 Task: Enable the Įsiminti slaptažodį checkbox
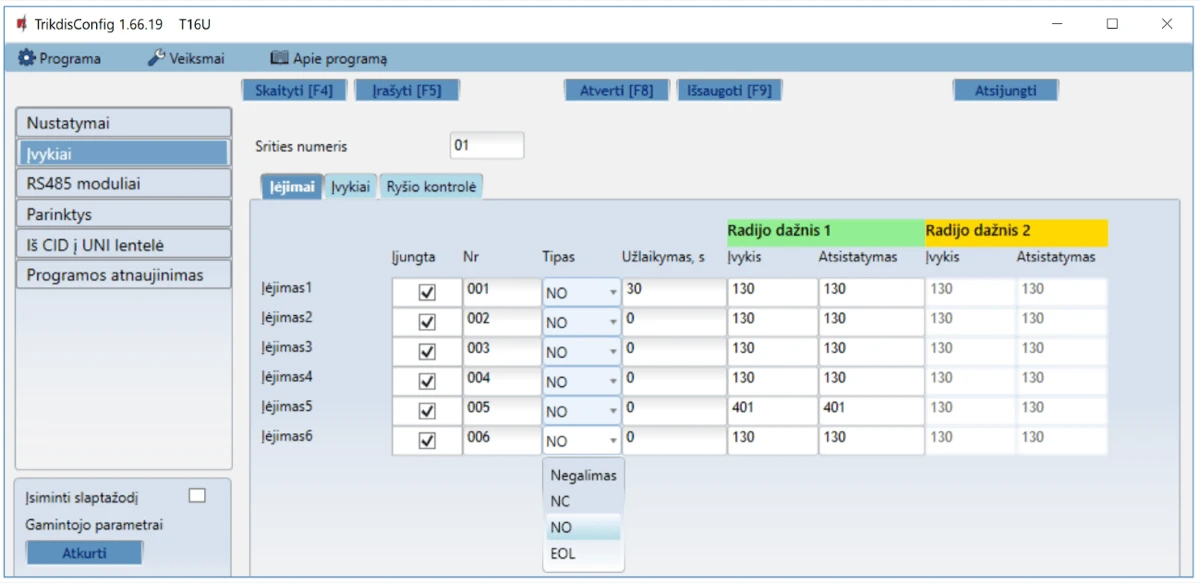[197, 495]
